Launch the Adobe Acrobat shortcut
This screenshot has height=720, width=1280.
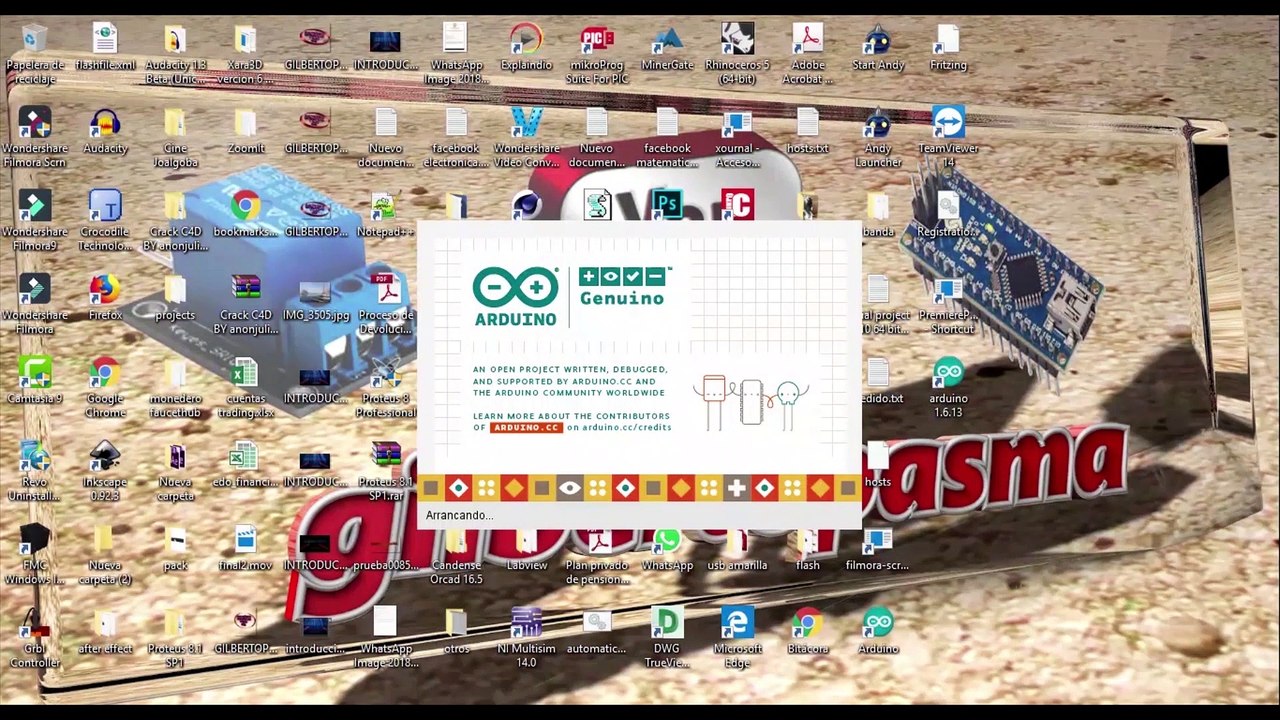click(x=808, y=55)
